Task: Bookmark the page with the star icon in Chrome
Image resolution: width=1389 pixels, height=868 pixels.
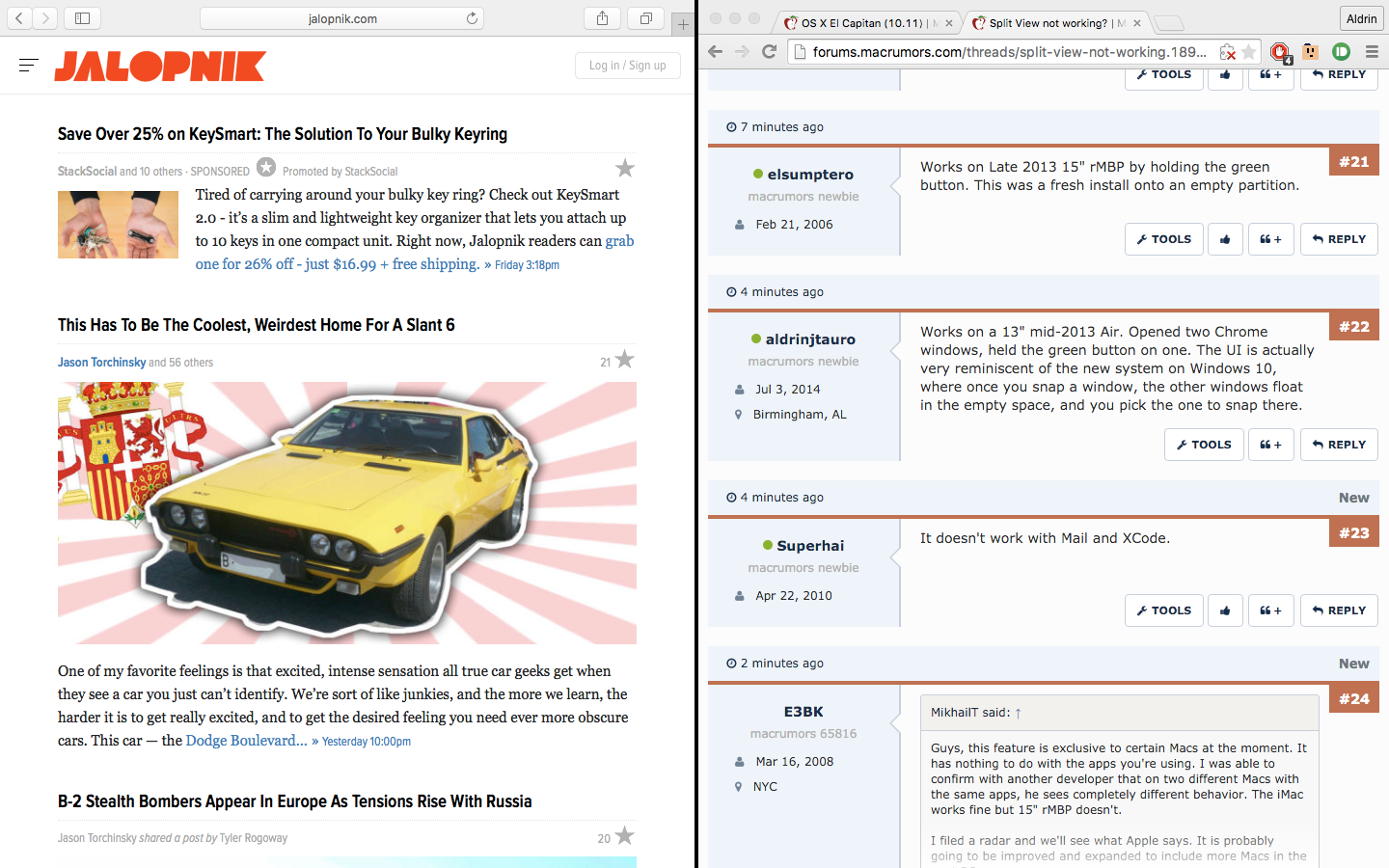Action: 1249,52
